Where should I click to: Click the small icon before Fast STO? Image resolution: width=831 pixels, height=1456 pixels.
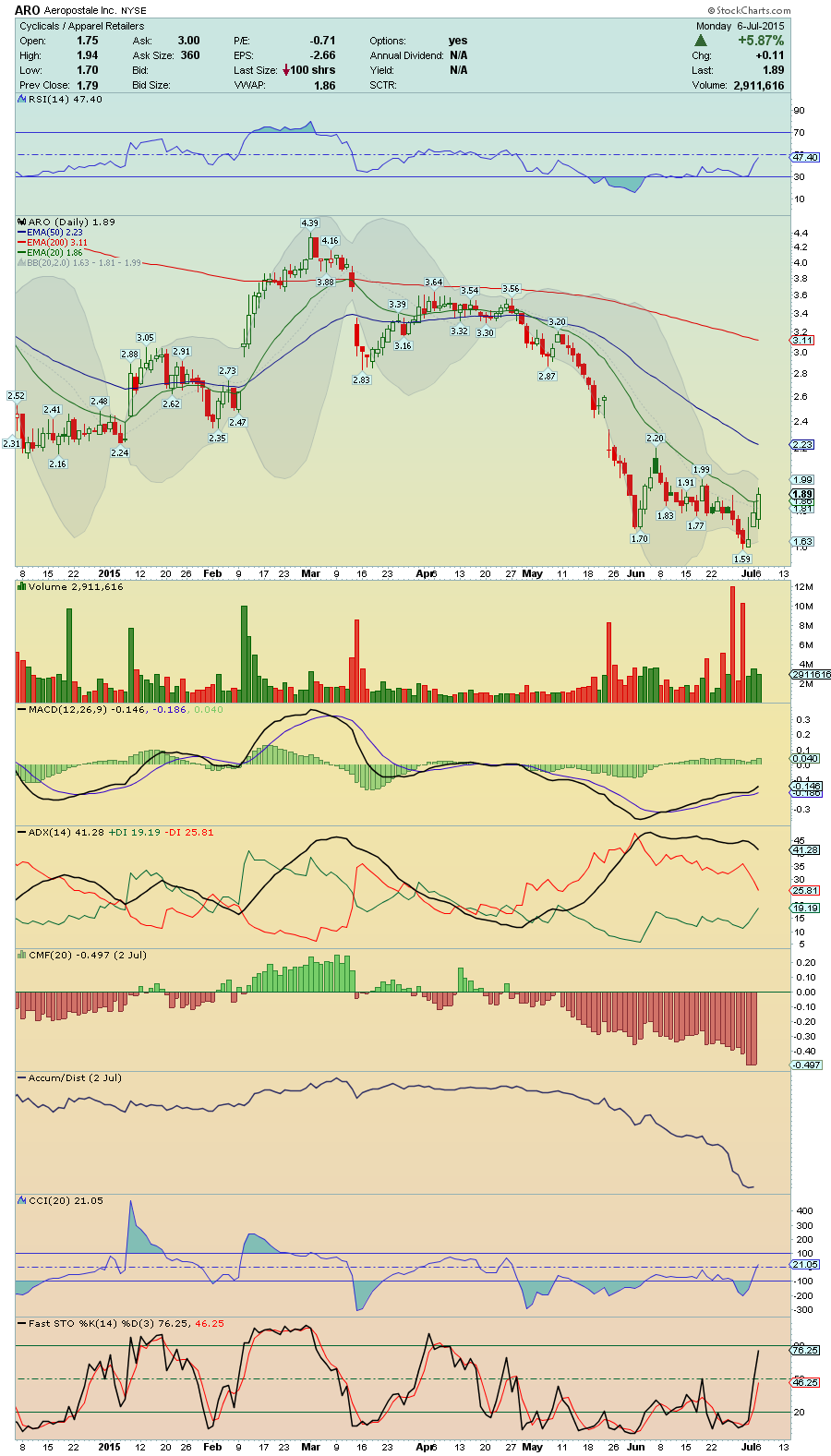point(22,1323)
